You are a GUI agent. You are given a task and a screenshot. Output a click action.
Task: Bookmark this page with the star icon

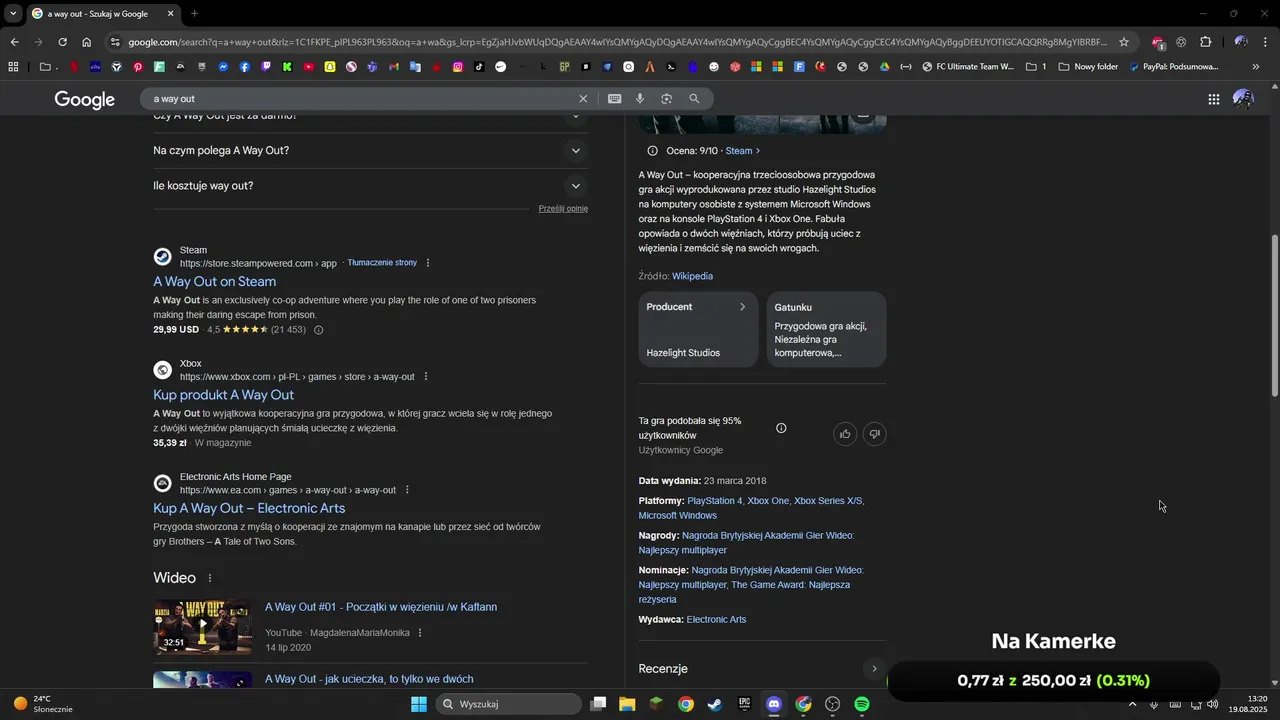(x=1124, y=42)
